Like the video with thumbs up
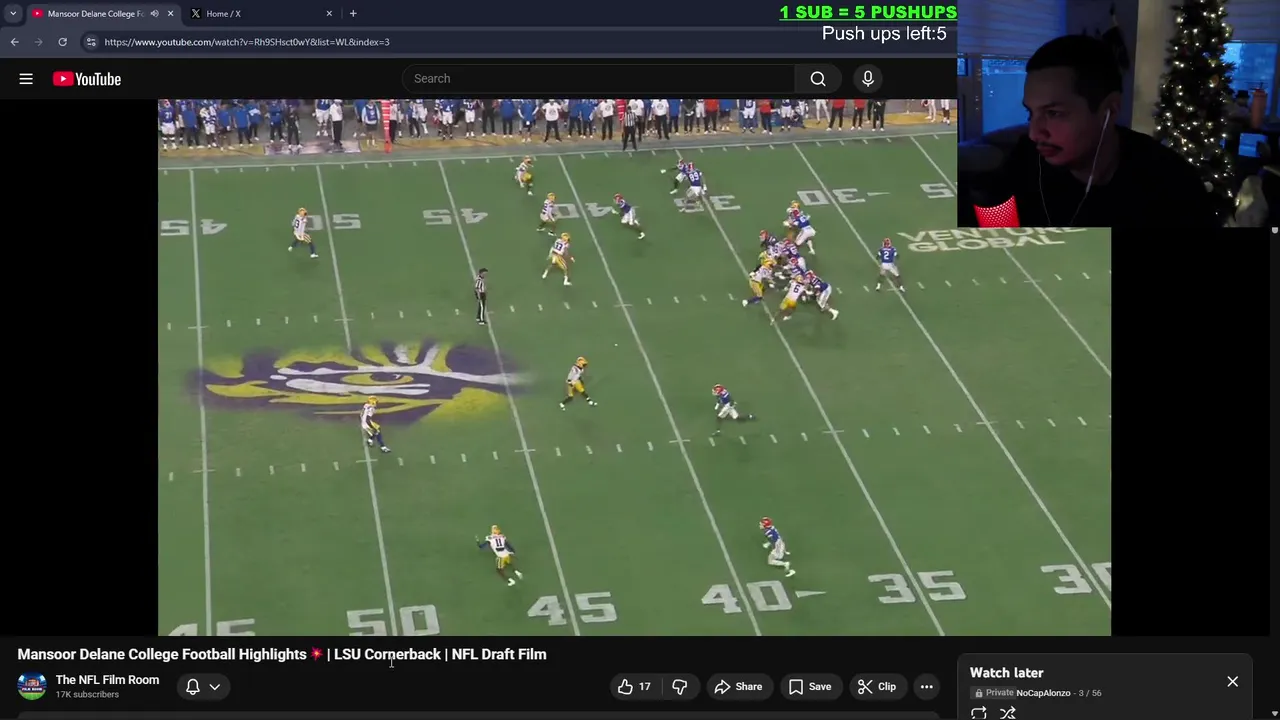This screenshot has width=1280, height=720. (x=634, y=687)
